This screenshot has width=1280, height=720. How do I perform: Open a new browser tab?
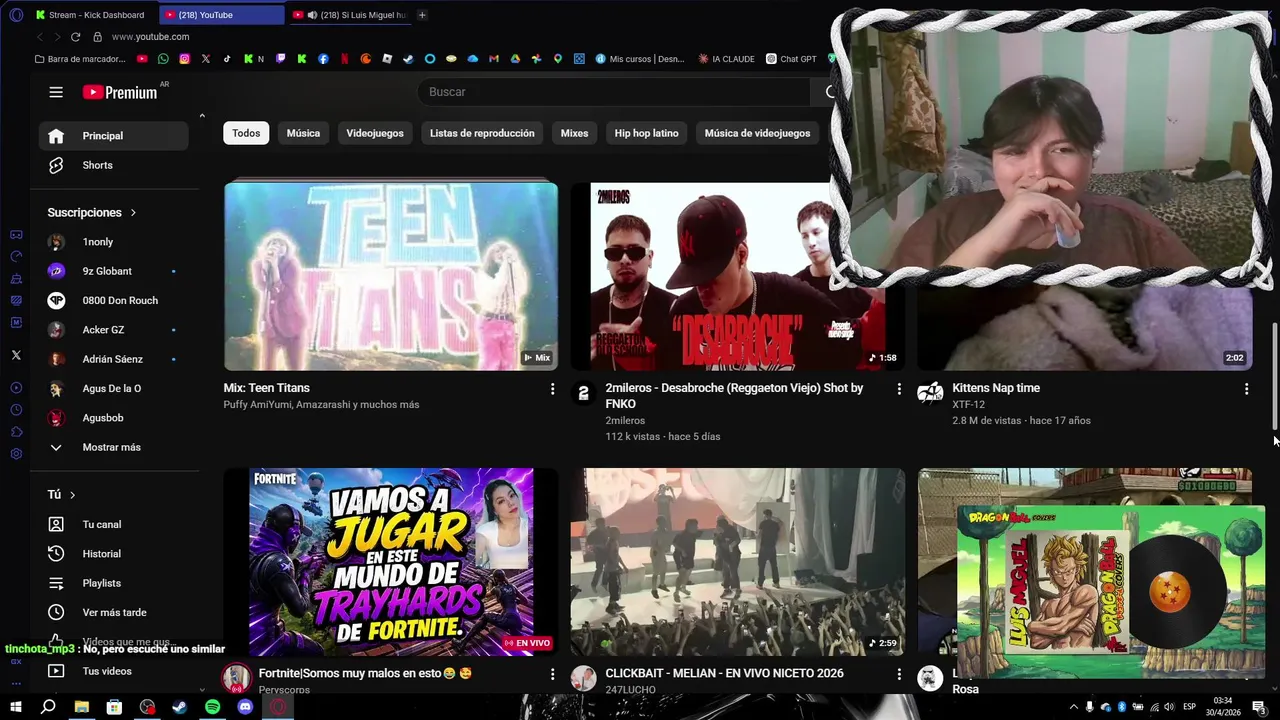pos(422,15)
